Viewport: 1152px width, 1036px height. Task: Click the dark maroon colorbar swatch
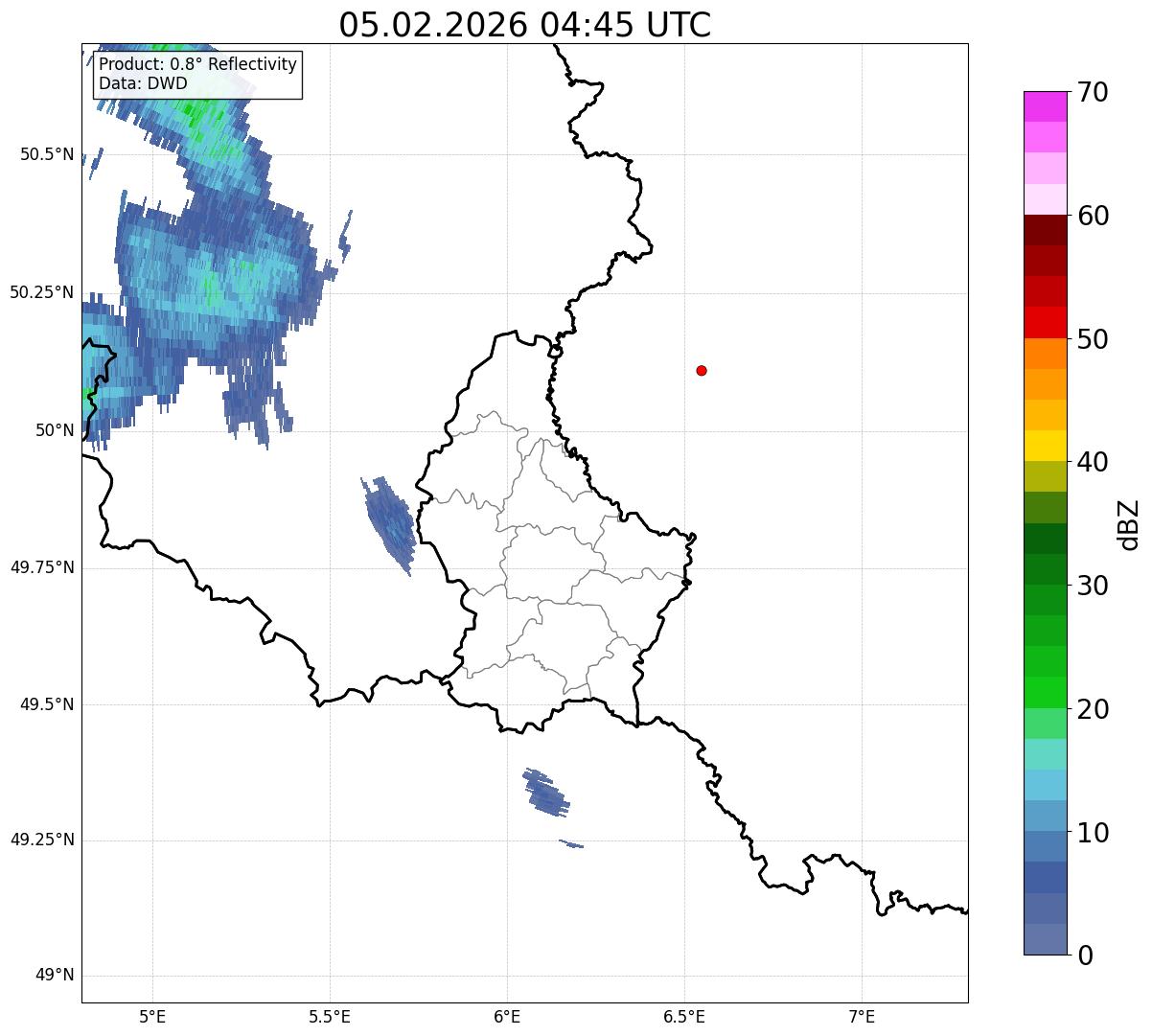pyautogui.click(x=1045, y=230)
